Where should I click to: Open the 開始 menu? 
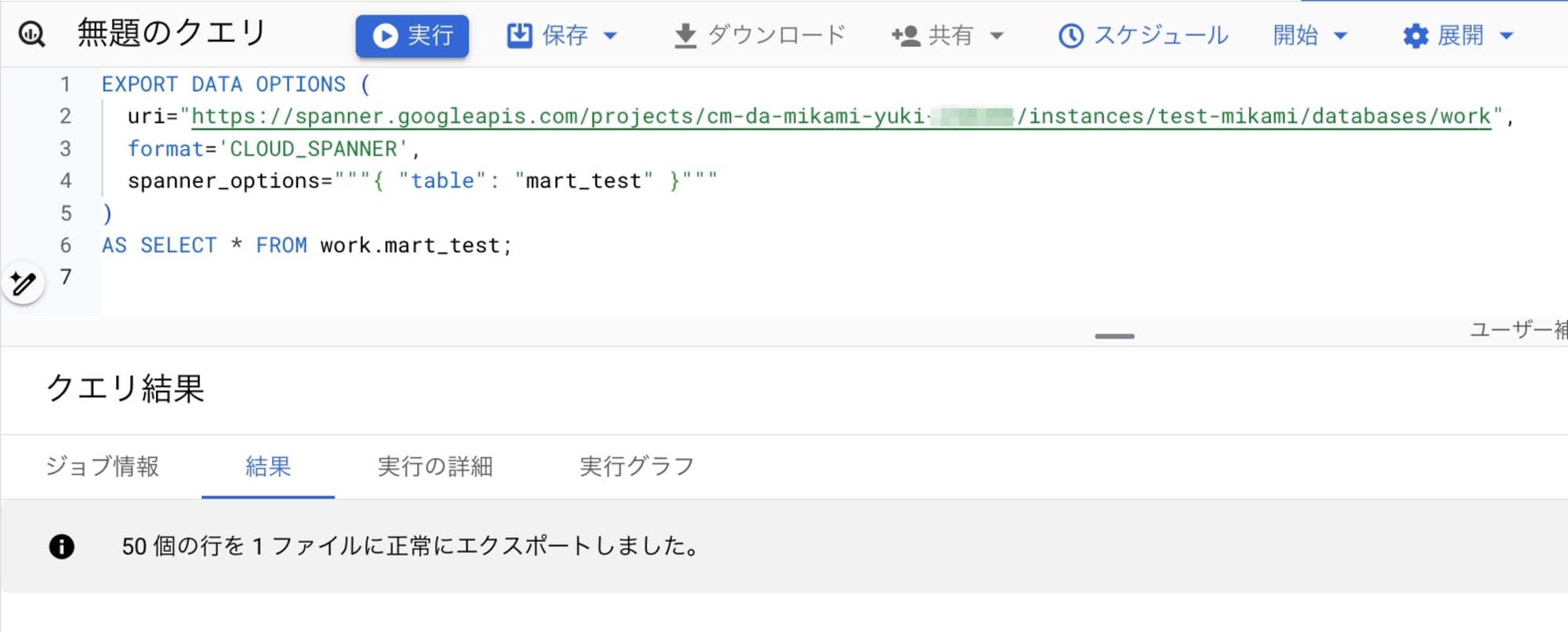pyautogui.click(x=1309, y=35)
